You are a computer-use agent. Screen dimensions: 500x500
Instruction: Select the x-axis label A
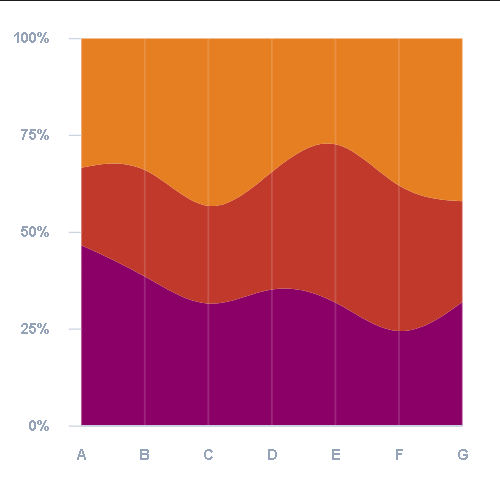point(81,455)
